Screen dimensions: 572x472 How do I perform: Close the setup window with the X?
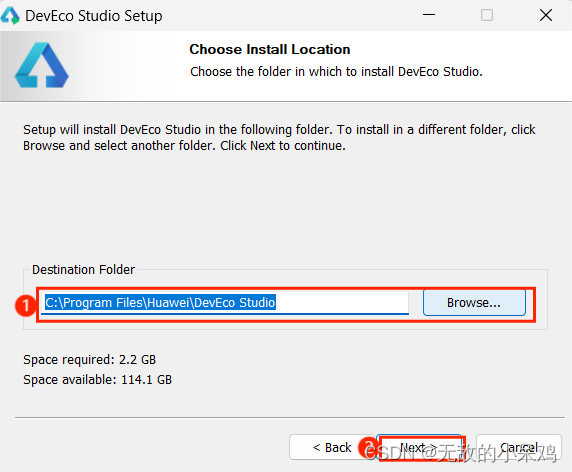click(x=546, y=15)
